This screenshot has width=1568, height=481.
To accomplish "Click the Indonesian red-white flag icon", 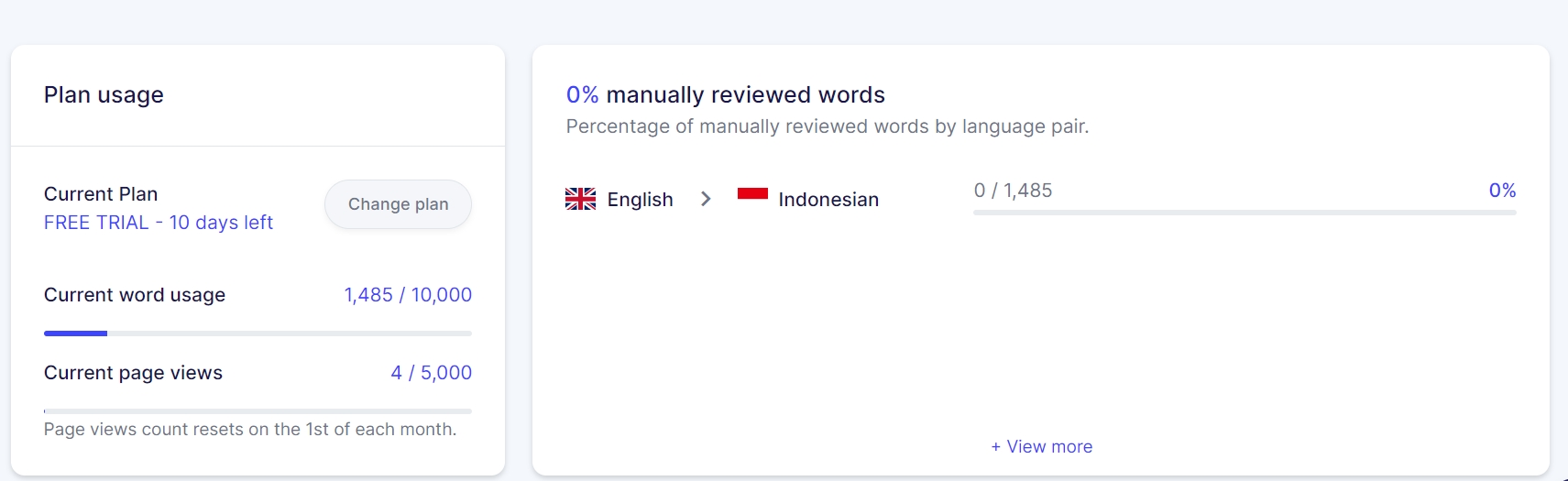I will pyautogui.click(x=752, y=194).
